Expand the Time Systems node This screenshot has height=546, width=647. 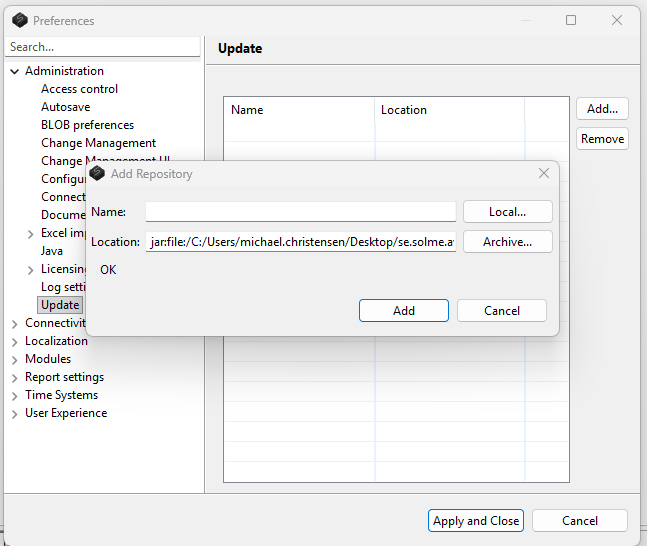pyautogui.click(x=15, y=395)
